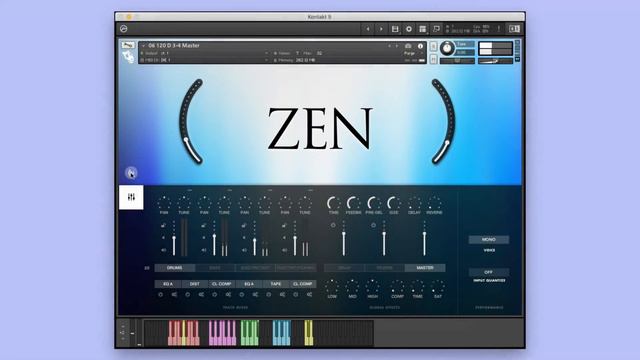This screenshot has width=640, height=360.
Task: Open the MIDI channel dropdown arrow
Action: 266,60
